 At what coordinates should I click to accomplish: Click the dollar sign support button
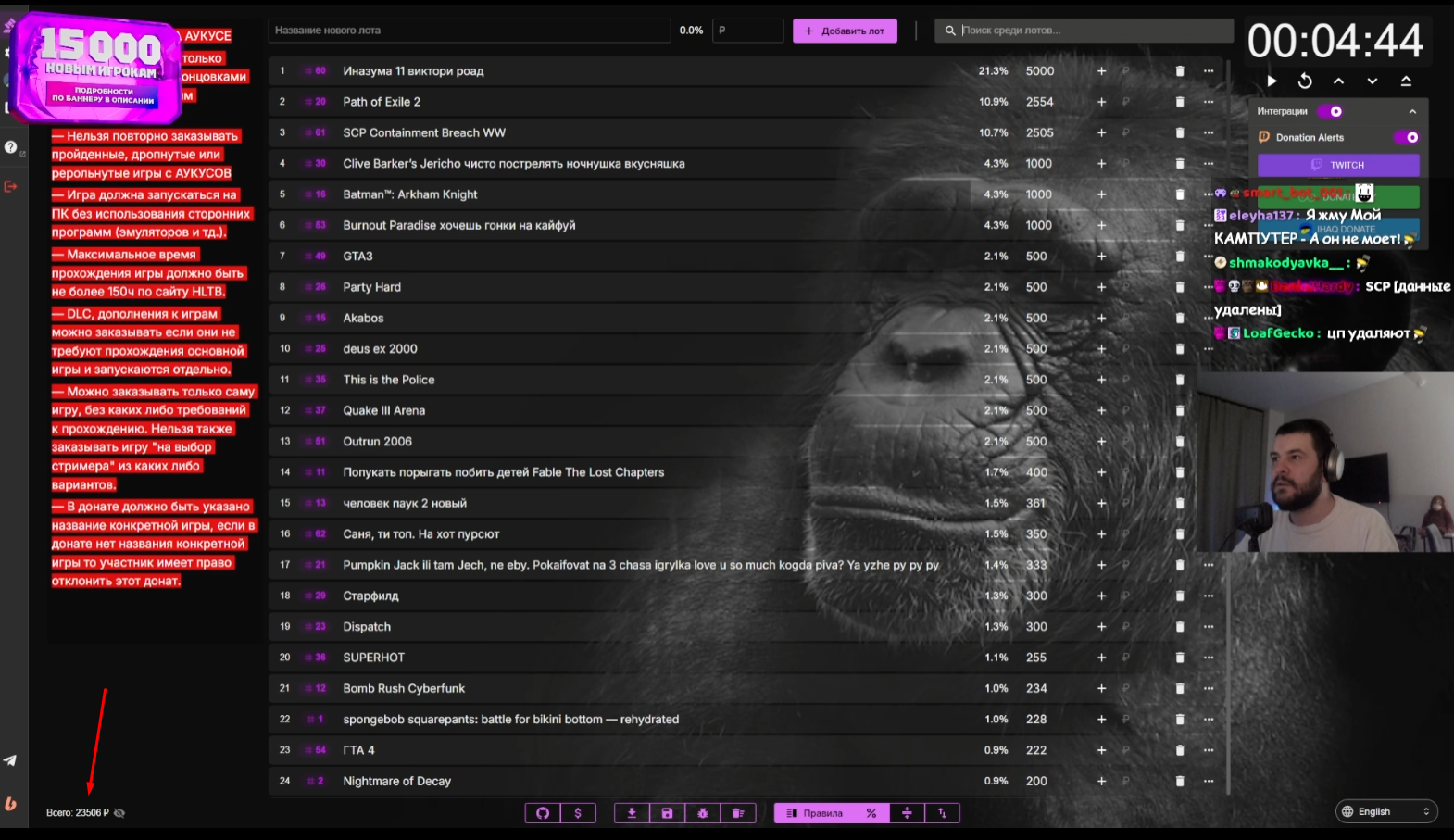click(578, 813)
